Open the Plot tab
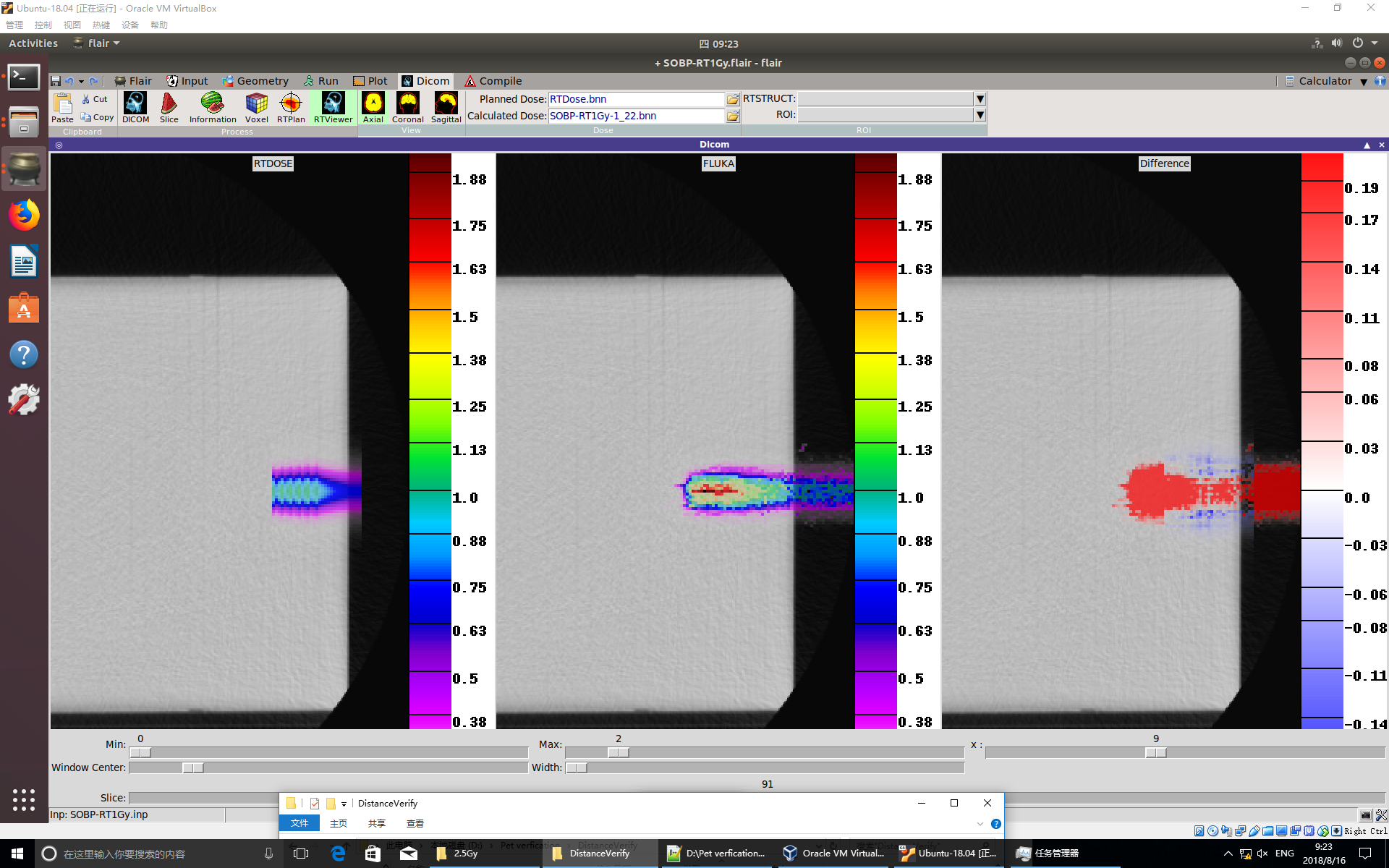Screen dimensions: 1389x868 pyautogui.click(x=370, y=81)
